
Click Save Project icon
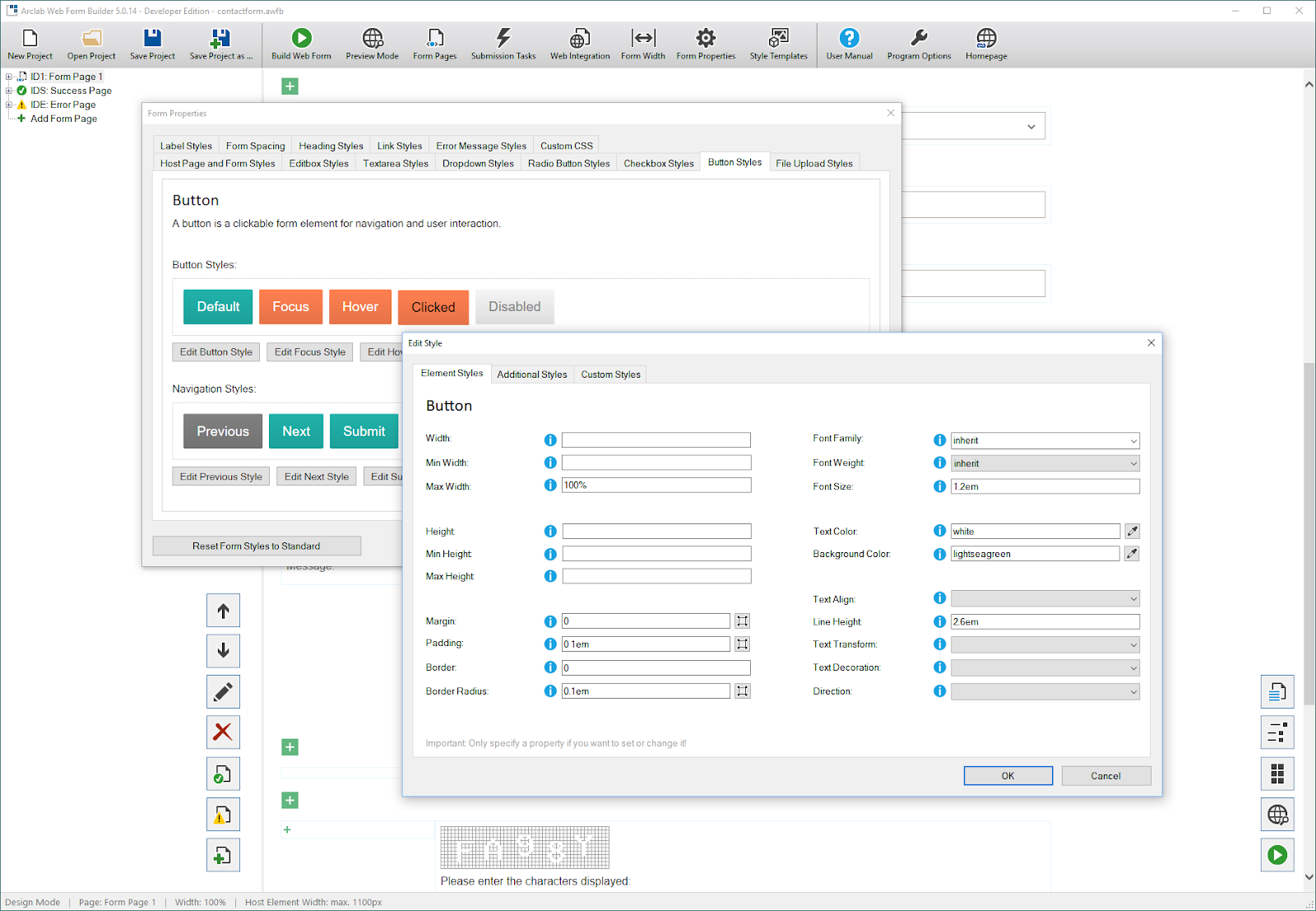tap(152, 44)
